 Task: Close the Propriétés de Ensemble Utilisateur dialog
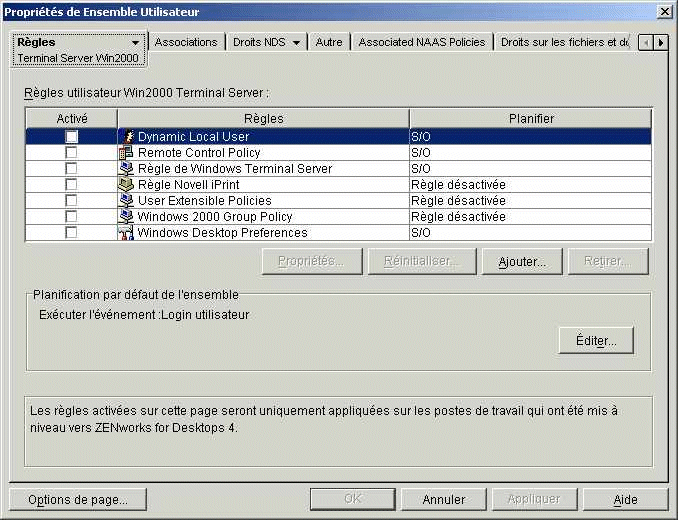(x=664, y=12)
